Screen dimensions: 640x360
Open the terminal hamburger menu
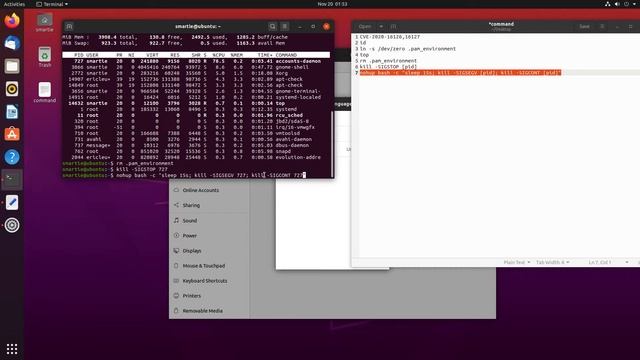(x=285, y=27)
